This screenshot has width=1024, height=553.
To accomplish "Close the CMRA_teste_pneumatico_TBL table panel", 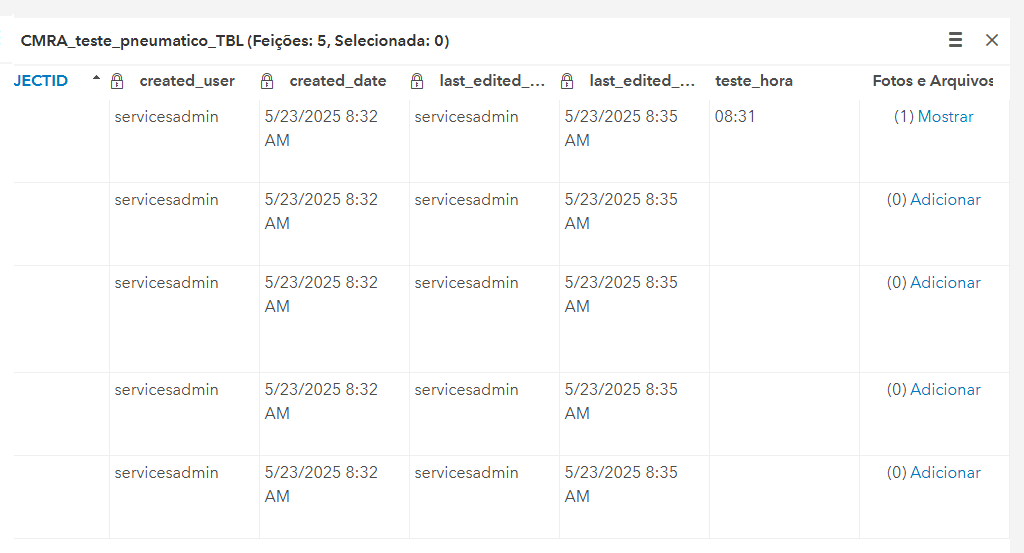I will pyautogui.click(x=992, y=40).
